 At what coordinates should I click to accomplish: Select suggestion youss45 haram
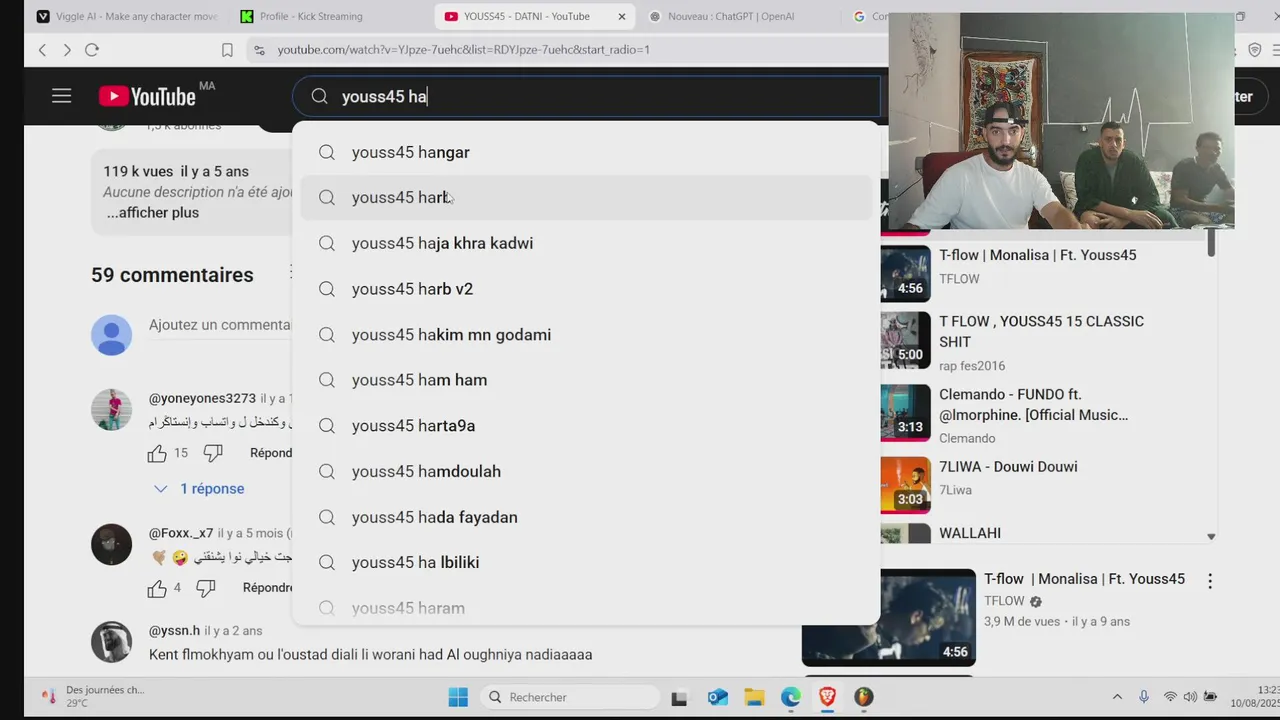[x=585, y=608]
